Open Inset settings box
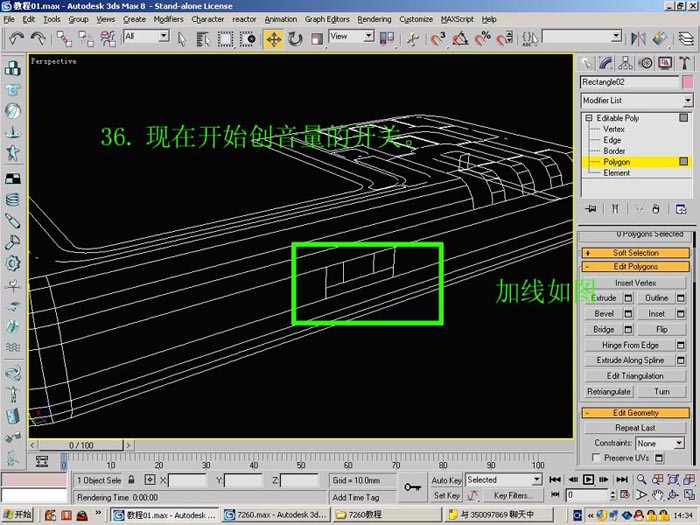 click(x=680, y=314)
